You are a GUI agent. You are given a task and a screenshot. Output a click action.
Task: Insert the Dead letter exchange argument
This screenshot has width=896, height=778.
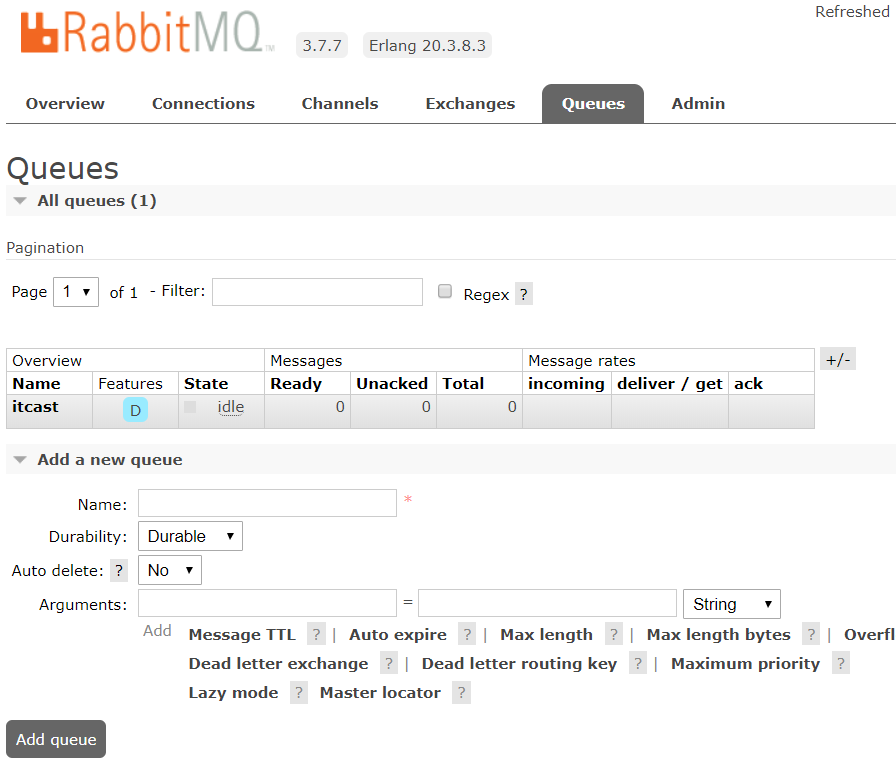click(x=278, y=664)
